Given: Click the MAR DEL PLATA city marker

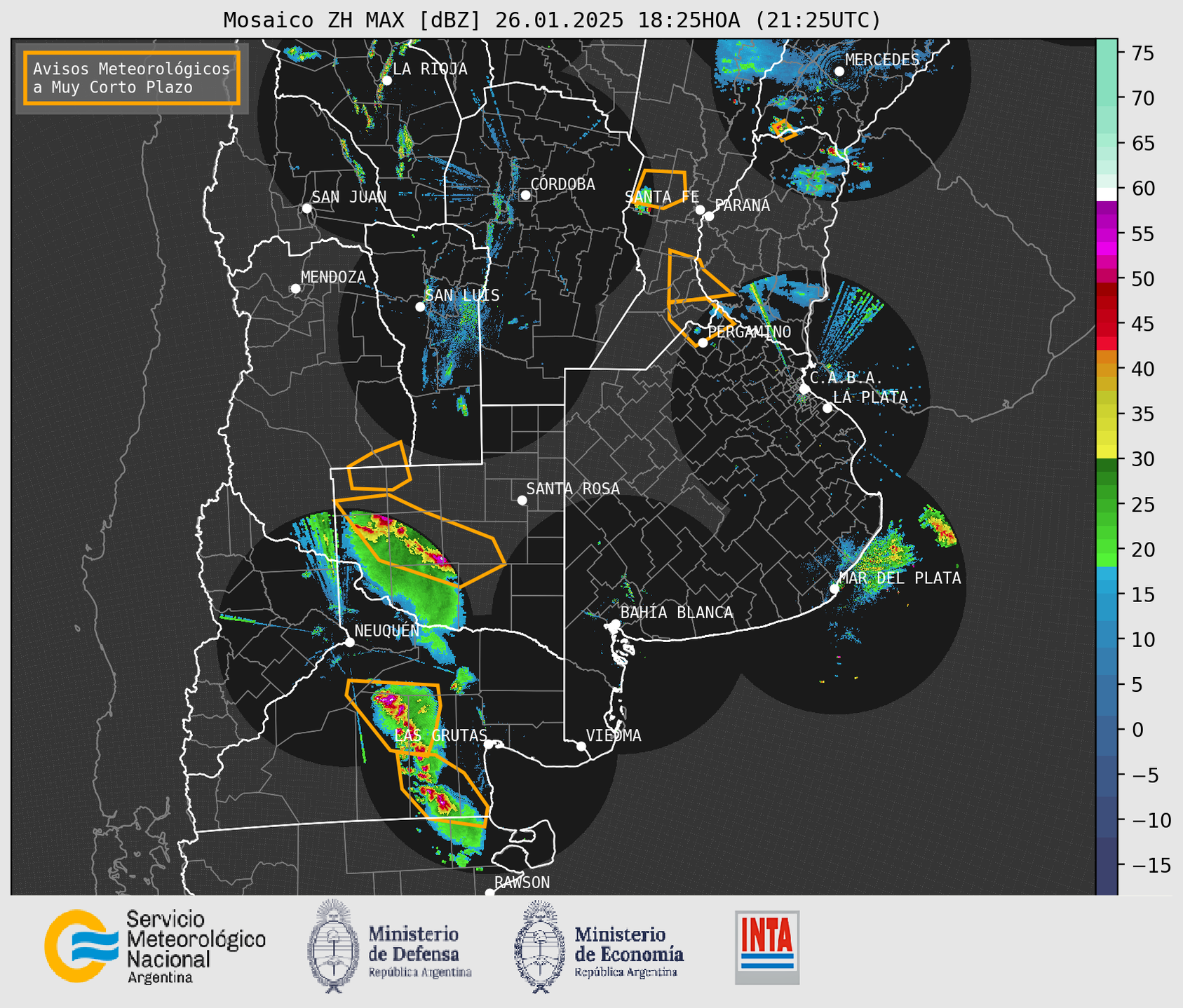Looking at the screenshot, I should click(x=834, y=589).
